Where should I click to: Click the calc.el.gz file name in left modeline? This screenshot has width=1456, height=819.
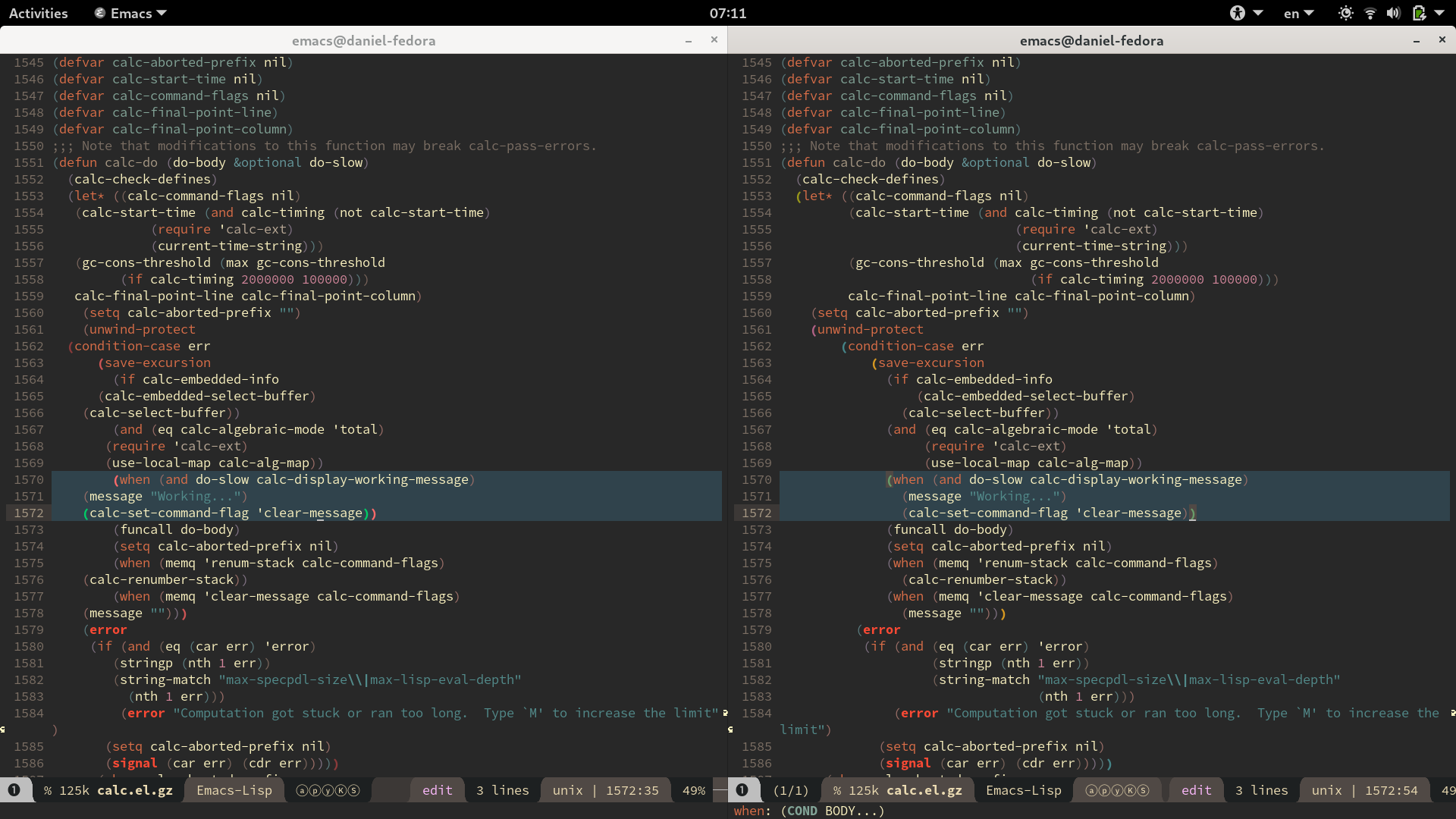[x=136, y=790]
